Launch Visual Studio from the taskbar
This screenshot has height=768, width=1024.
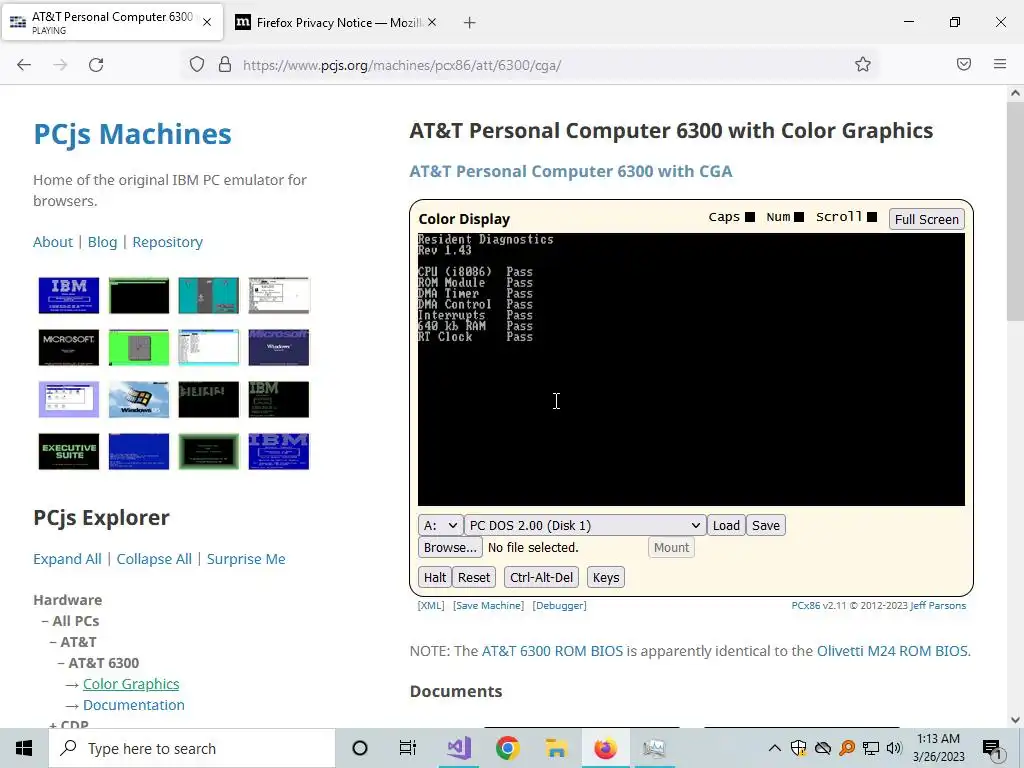[x=459, y=748]
